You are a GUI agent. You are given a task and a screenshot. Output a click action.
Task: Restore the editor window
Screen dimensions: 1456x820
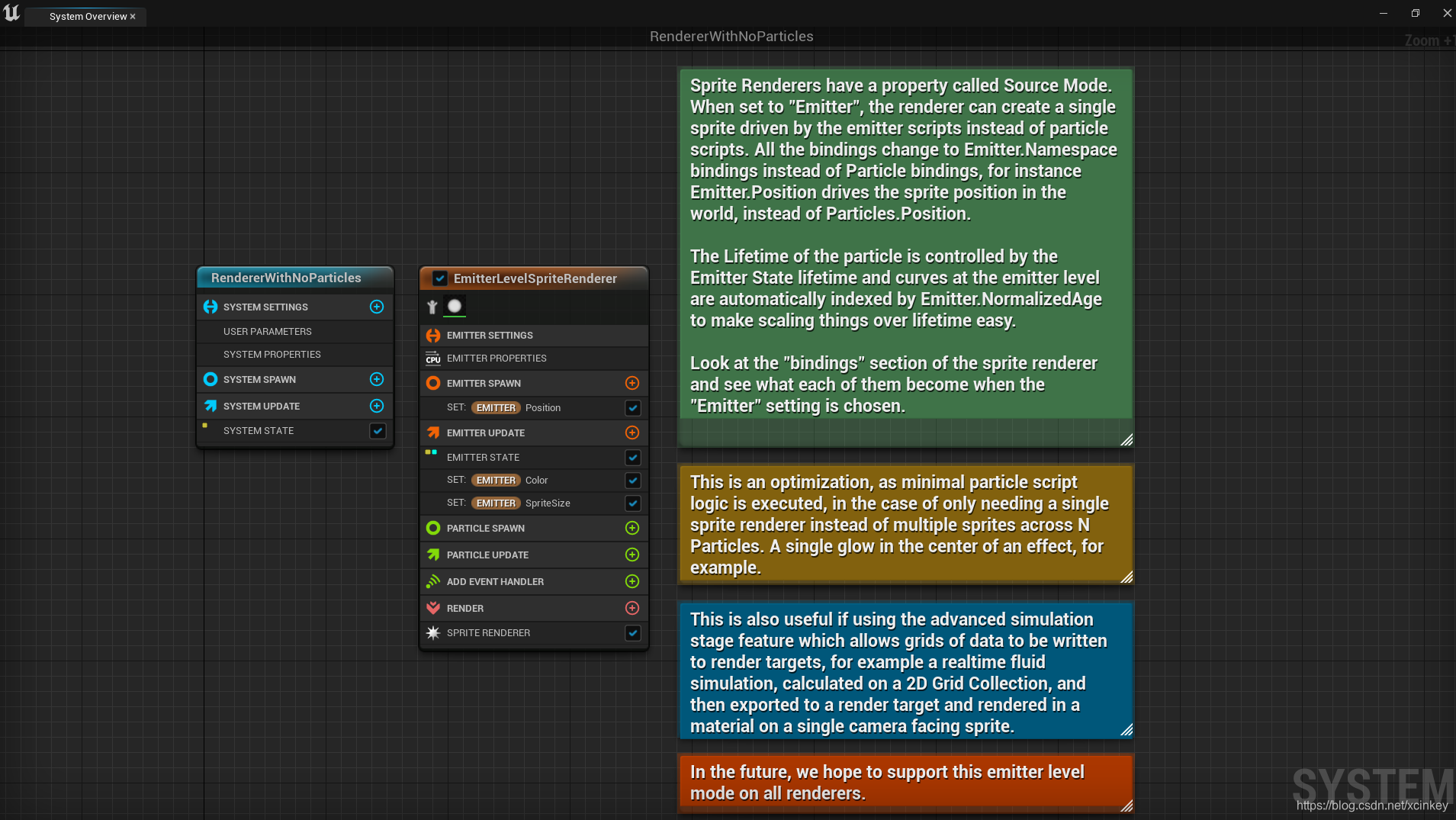coord(1415,13)
